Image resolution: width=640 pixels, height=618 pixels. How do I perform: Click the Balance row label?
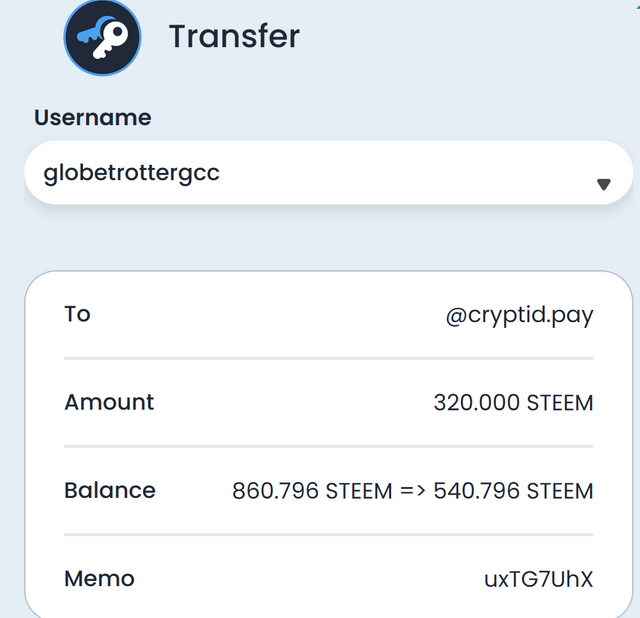[110, 491]
